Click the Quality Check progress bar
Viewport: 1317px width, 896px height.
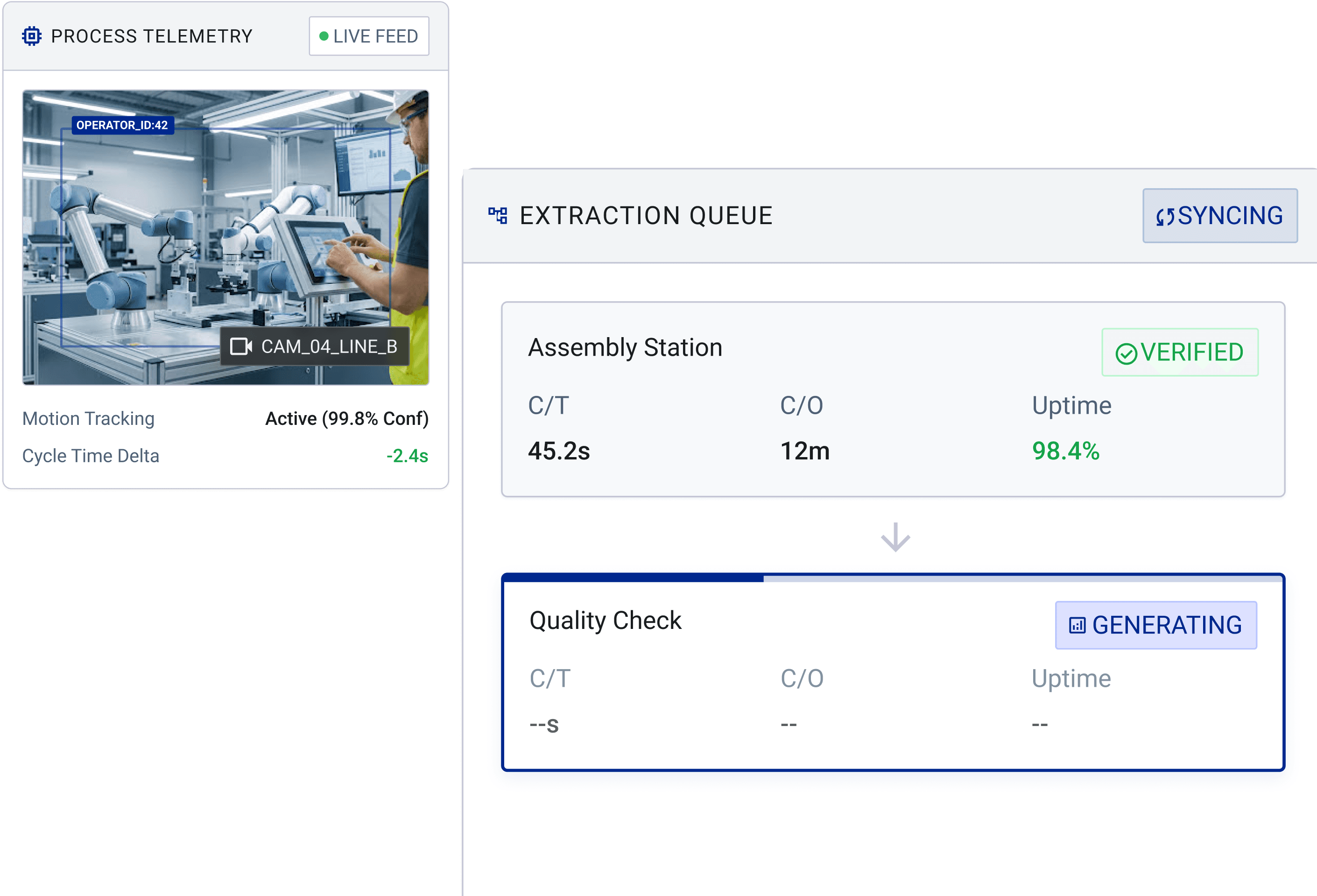893,578
